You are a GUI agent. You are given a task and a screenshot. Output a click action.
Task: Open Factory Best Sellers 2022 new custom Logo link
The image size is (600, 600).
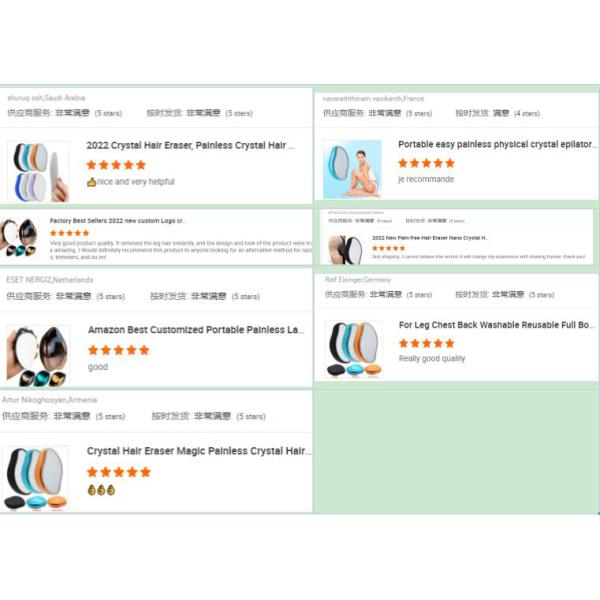[117, 221]
